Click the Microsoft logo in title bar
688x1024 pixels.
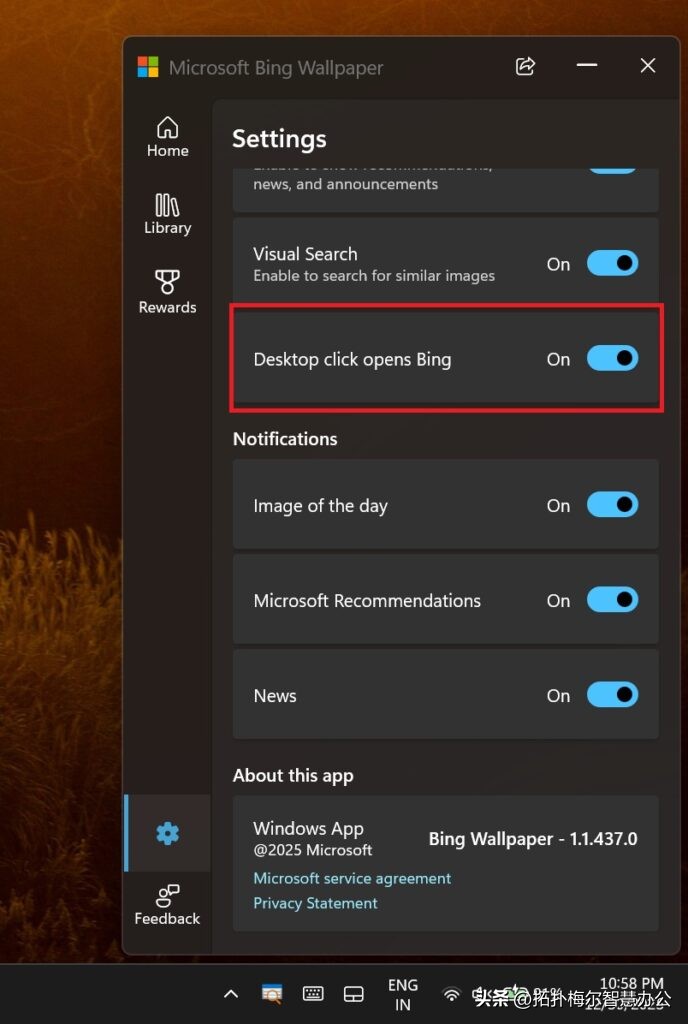148,67
